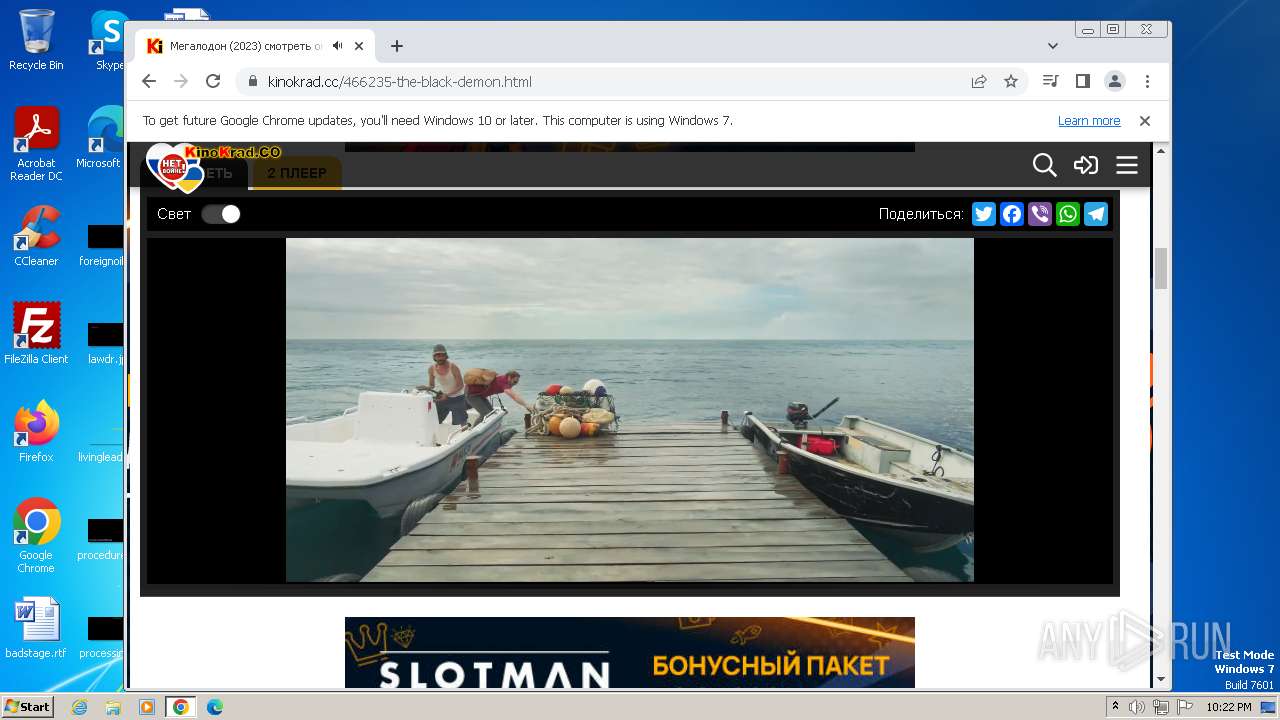Share the movie on Facebook
The width and height of the screenshot is (1280, 720).
(1012, 214)
